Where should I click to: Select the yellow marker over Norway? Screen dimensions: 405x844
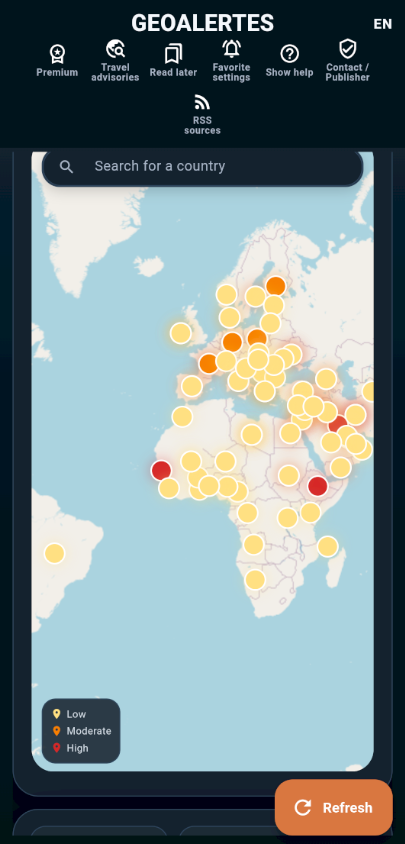click(227, 294)
